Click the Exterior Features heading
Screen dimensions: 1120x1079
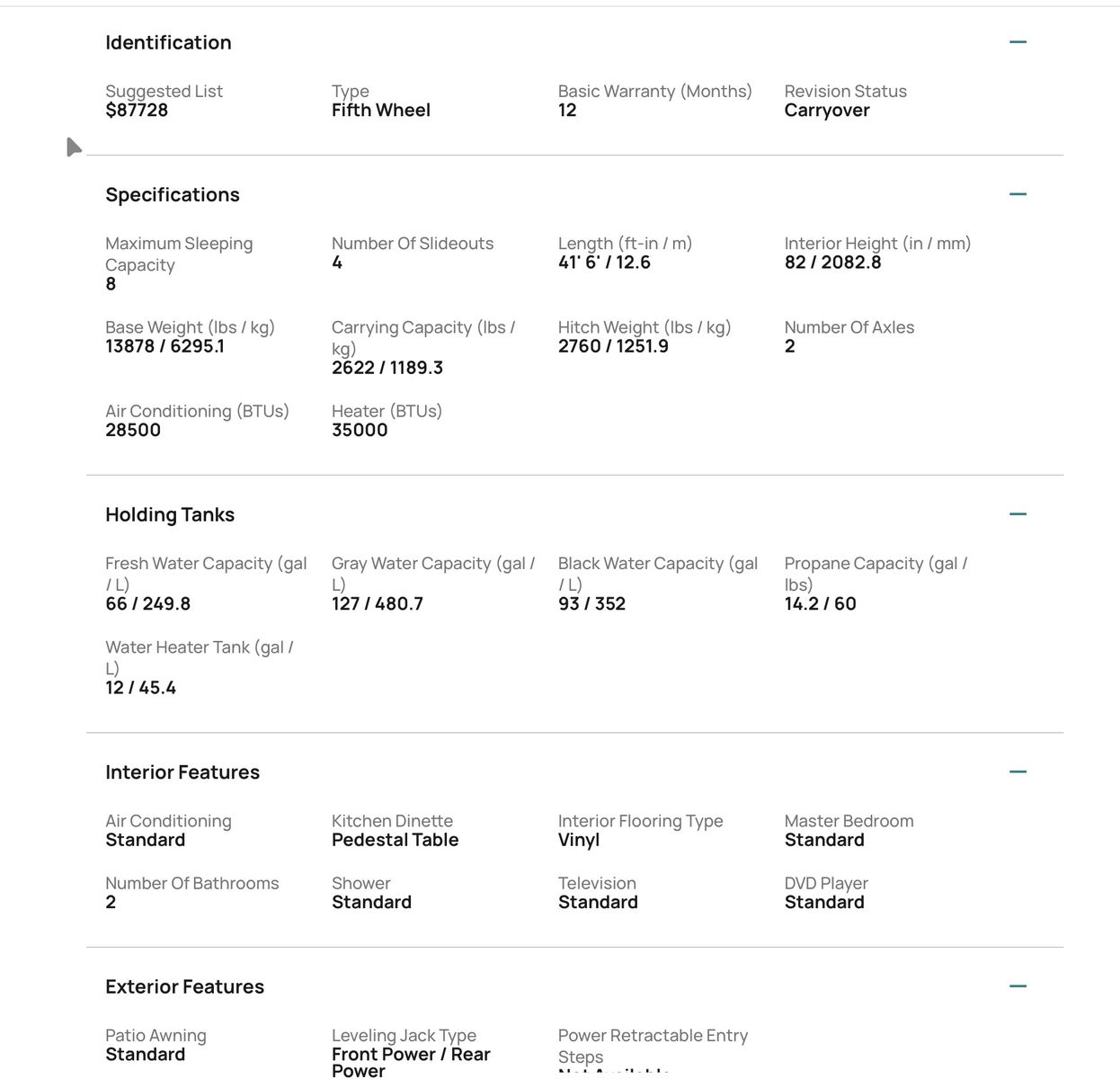[x=184, y=987]
